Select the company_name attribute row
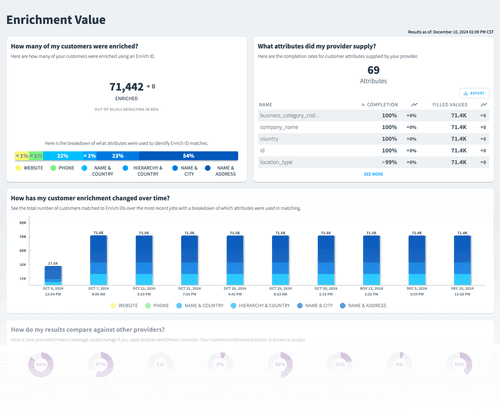Viewport: 500px width, 419px height. tap(373, 127)
